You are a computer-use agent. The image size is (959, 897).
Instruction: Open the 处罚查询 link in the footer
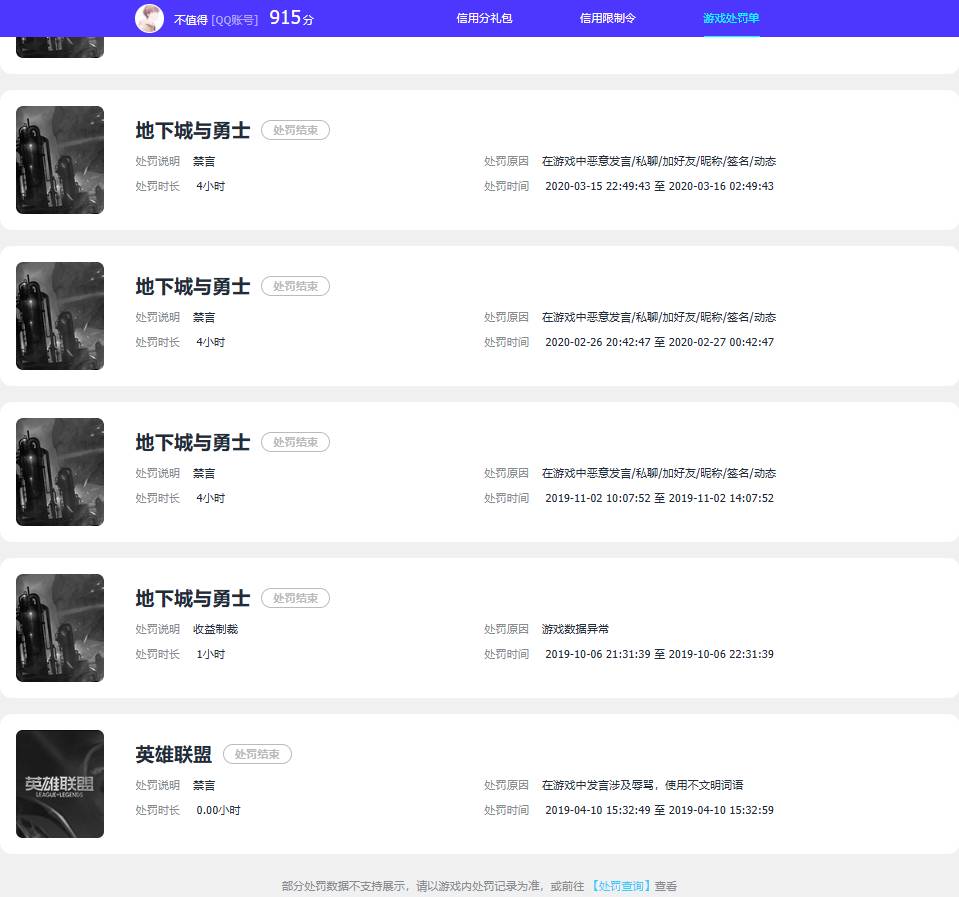coord(621,886)
